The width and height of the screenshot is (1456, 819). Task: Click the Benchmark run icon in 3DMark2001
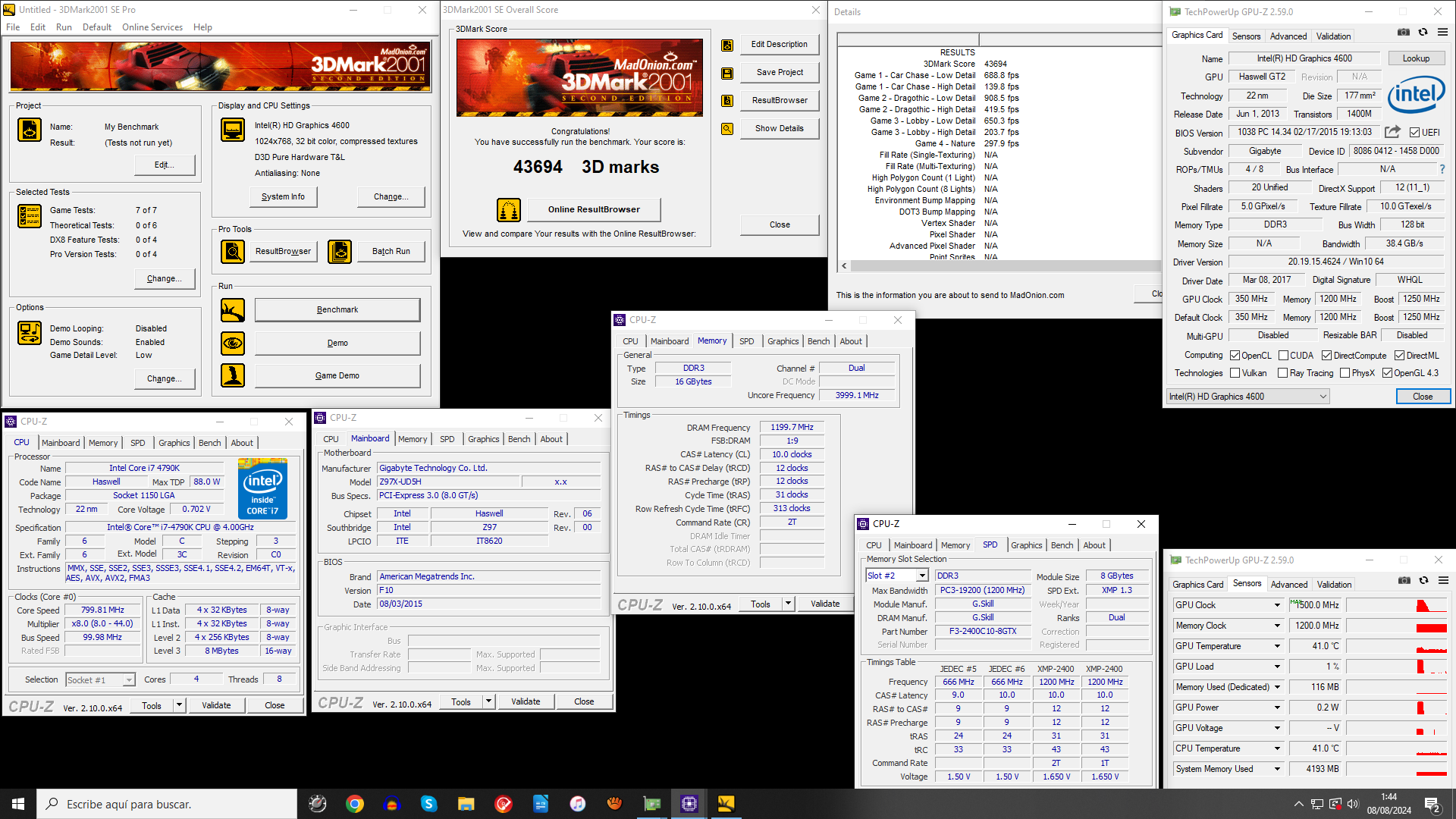coord(233,310)
